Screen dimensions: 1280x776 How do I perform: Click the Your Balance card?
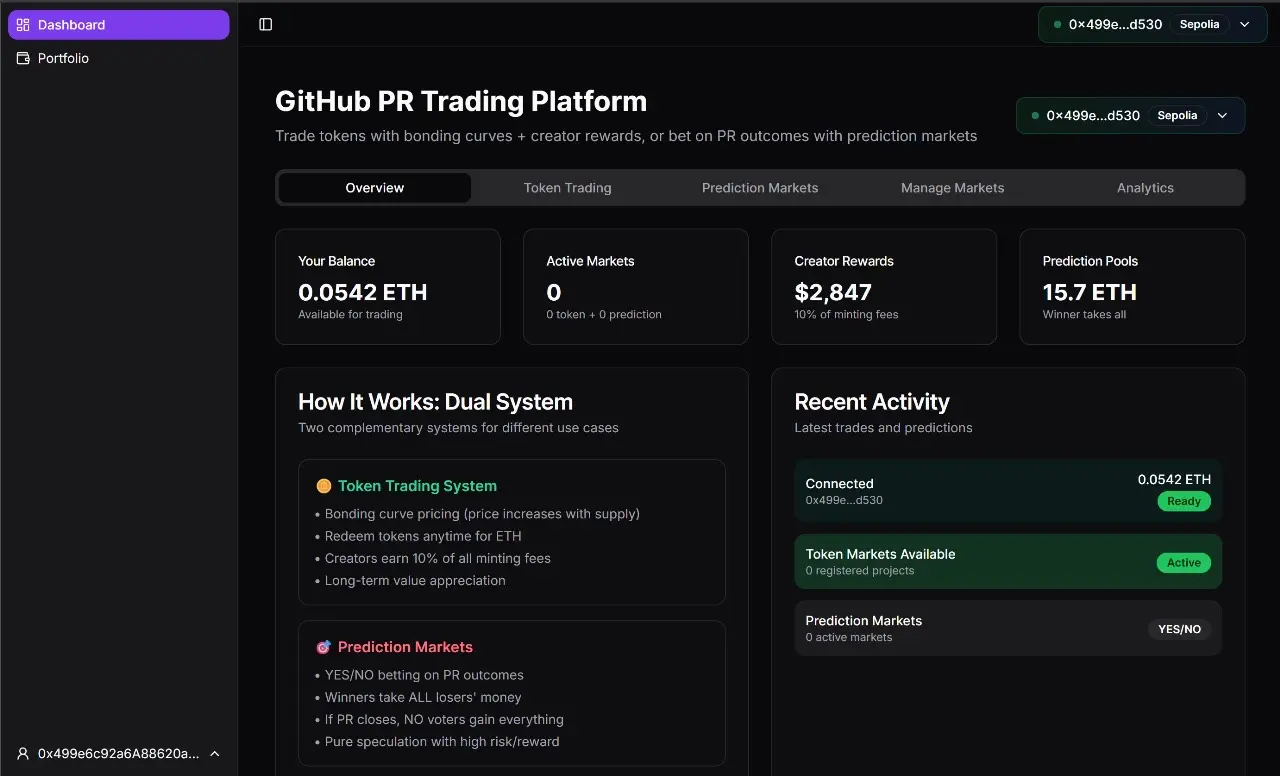(388, 287)
